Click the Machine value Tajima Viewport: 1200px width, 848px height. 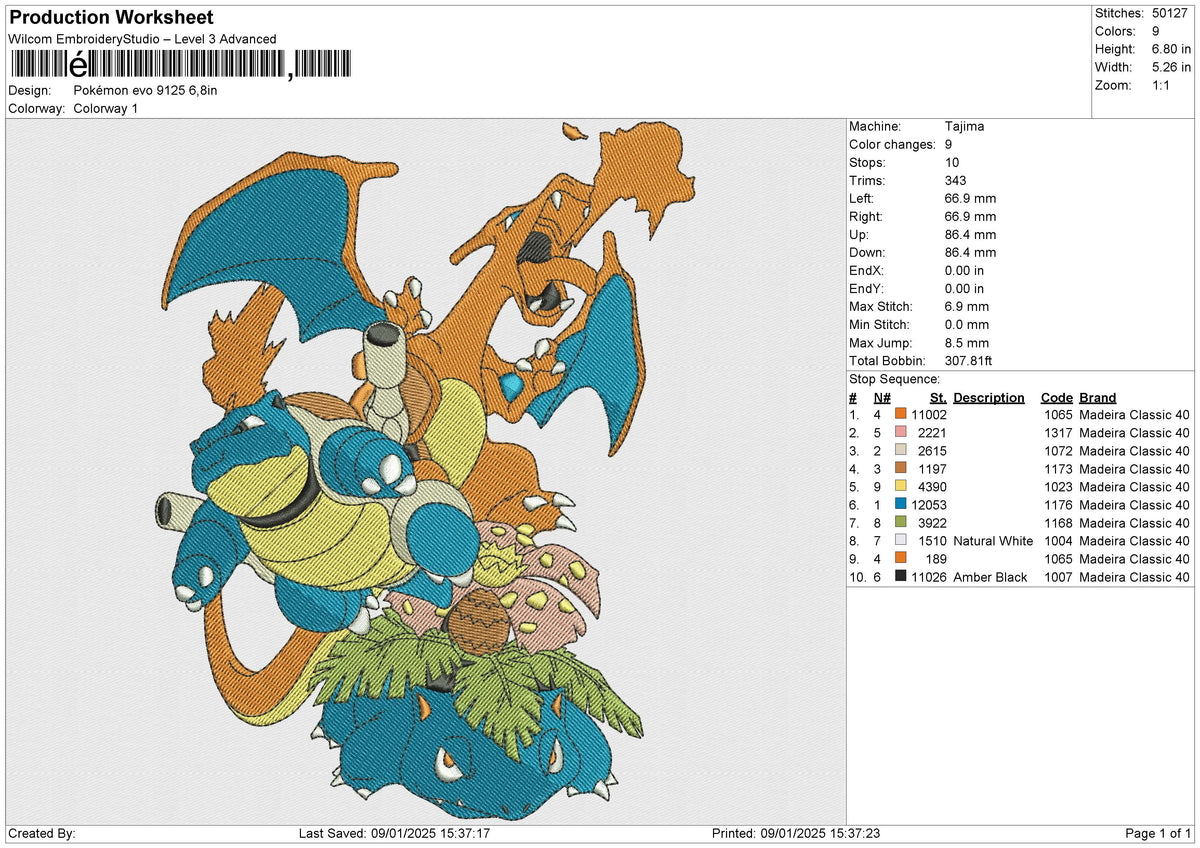(964, 127)
